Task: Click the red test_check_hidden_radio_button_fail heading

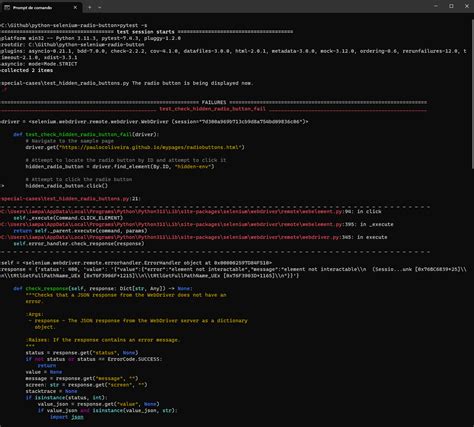Action: (212, 109)
